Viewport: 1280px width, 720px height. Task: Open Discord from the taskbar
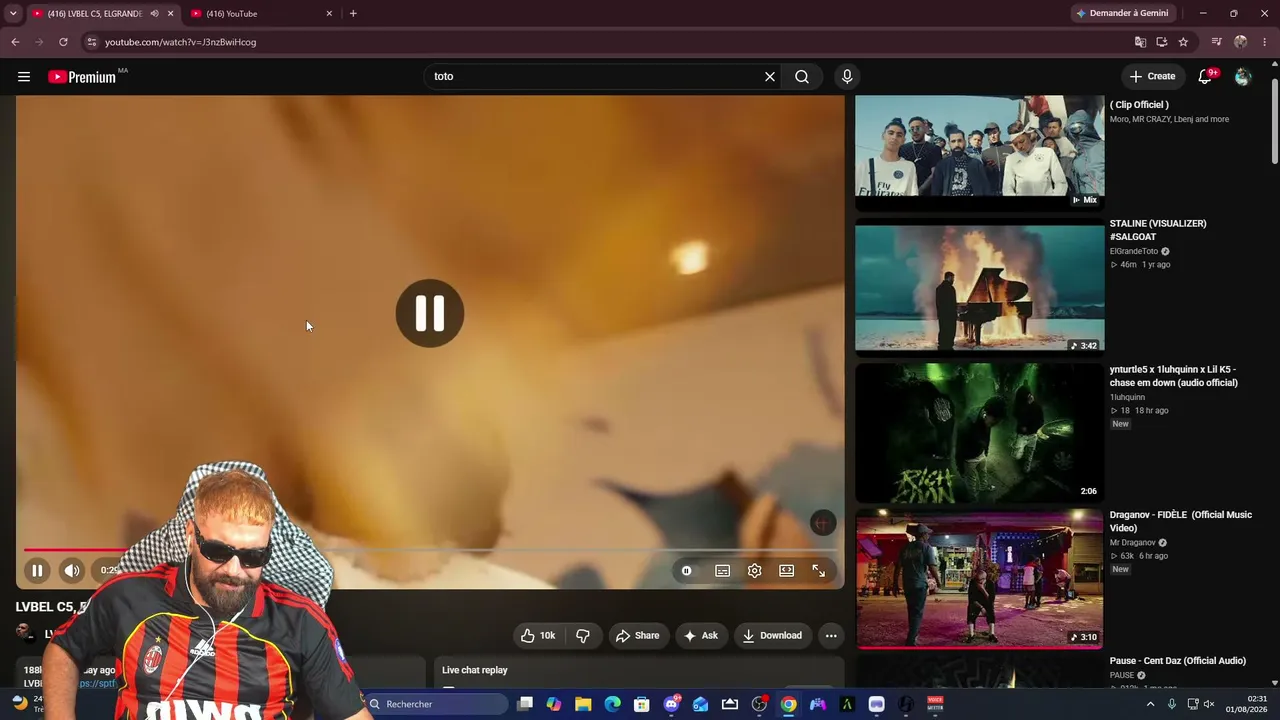point(672,704)
